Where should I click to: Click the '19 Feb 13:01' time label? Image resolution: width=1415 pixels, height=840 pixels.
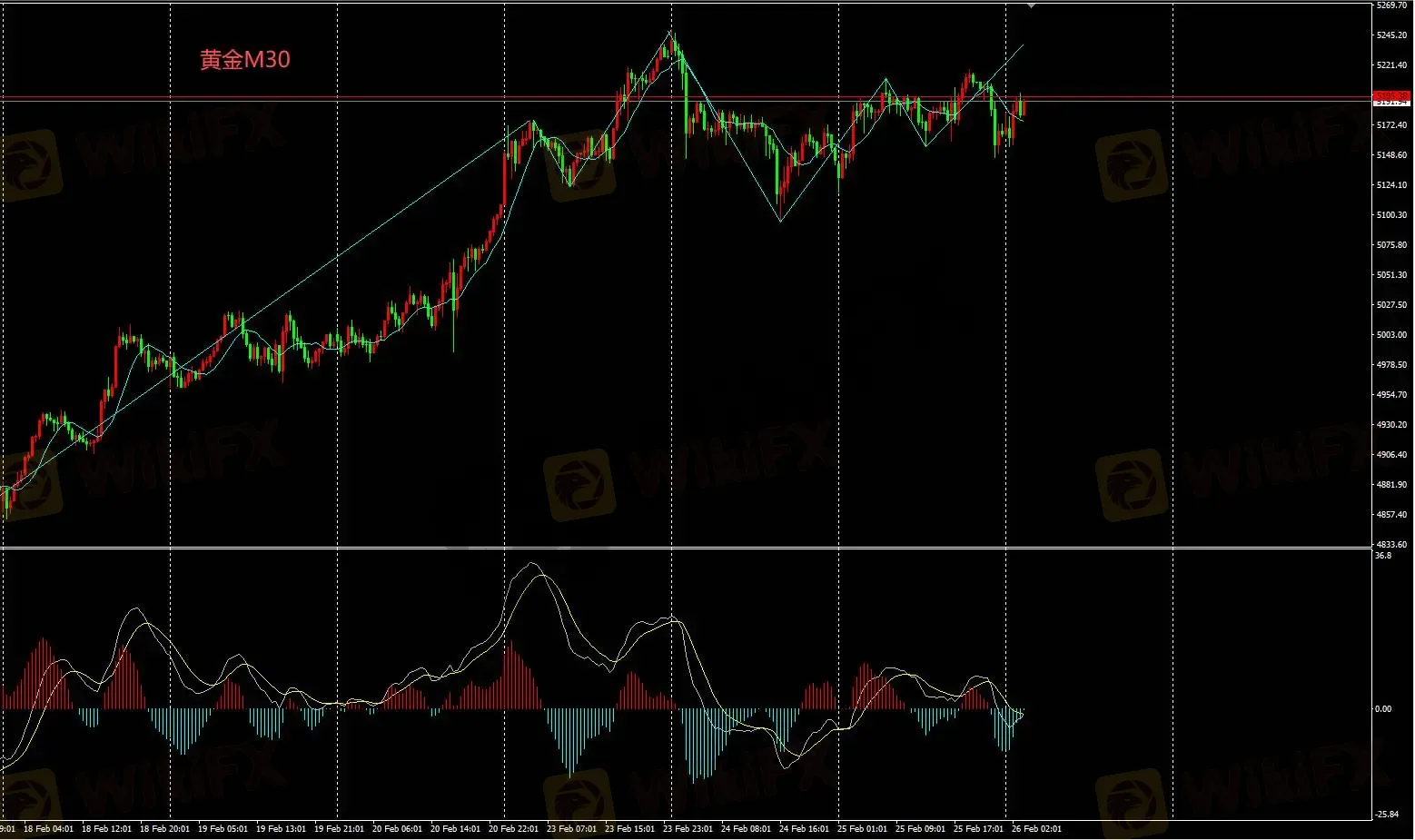[x=282, y=829]
